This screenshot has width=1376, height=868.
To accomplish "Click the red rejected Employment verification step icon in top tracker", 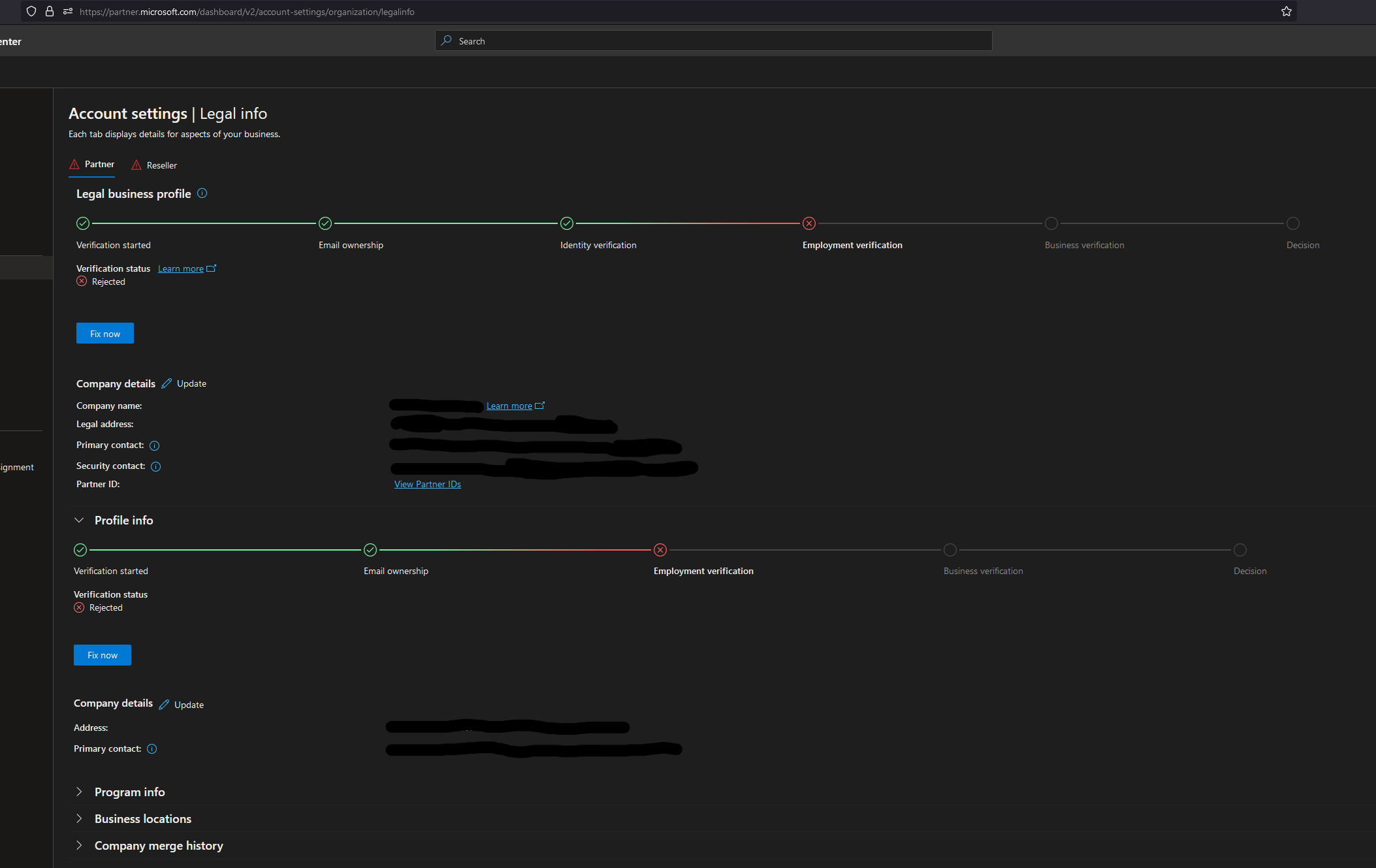I will tap(809, 223).
